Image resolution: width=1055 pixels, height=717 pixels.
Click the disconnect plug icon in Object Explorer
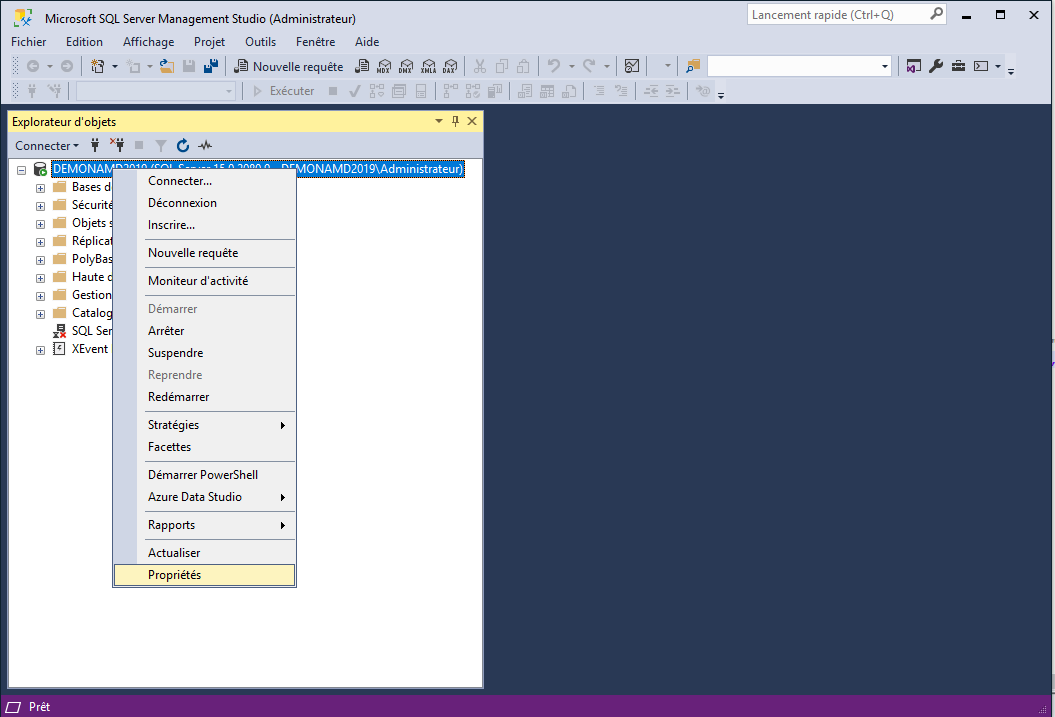click(x=117, y=146)
